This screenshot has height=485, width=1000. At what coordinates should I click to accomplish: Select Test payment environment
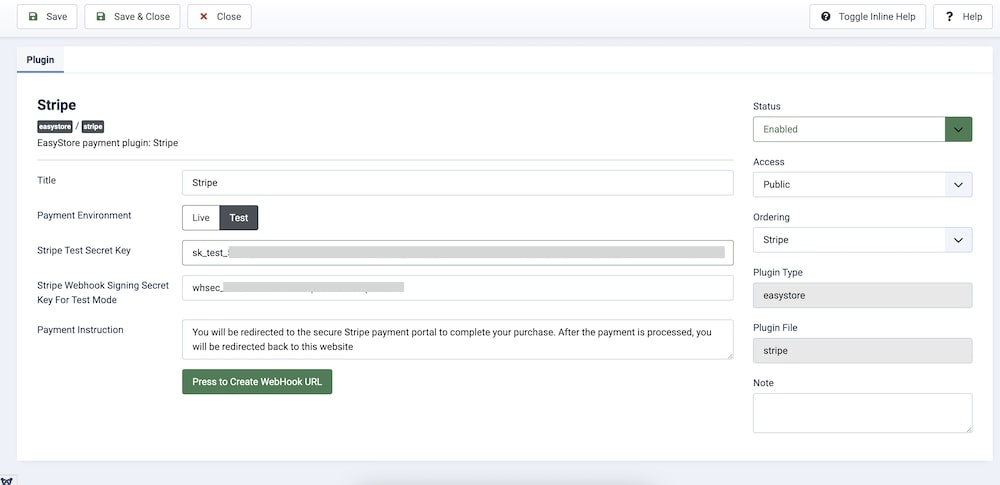pyautogui.click(x=239, y=218)
